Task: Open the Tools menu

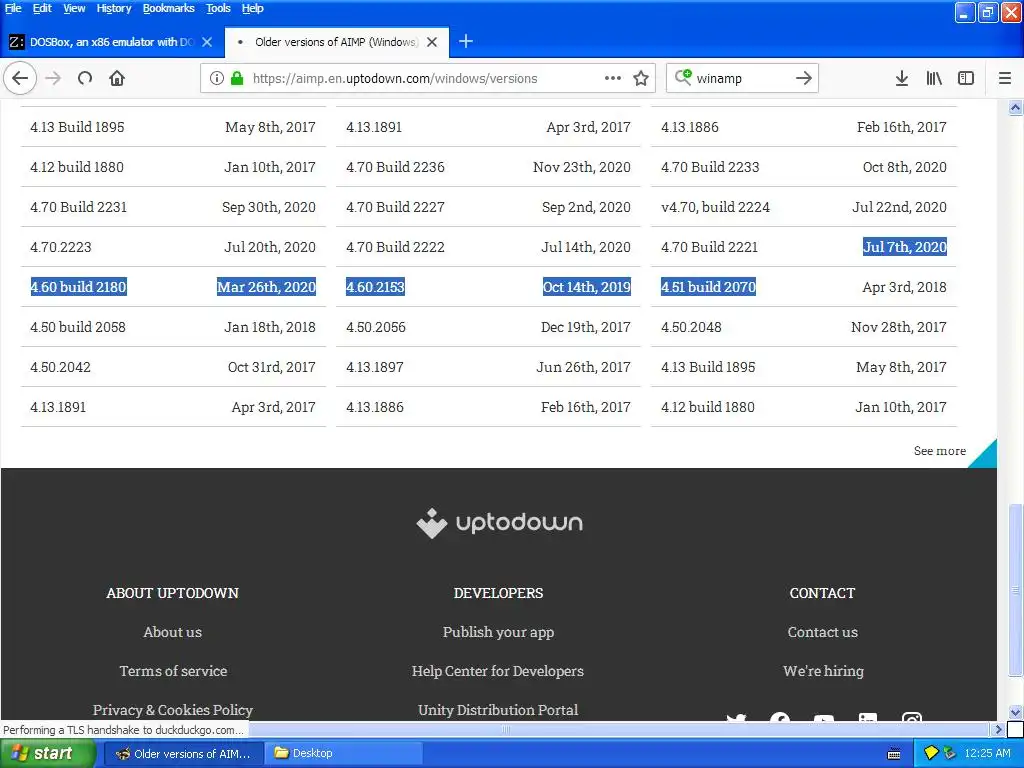Action: (x=218, y=8)
